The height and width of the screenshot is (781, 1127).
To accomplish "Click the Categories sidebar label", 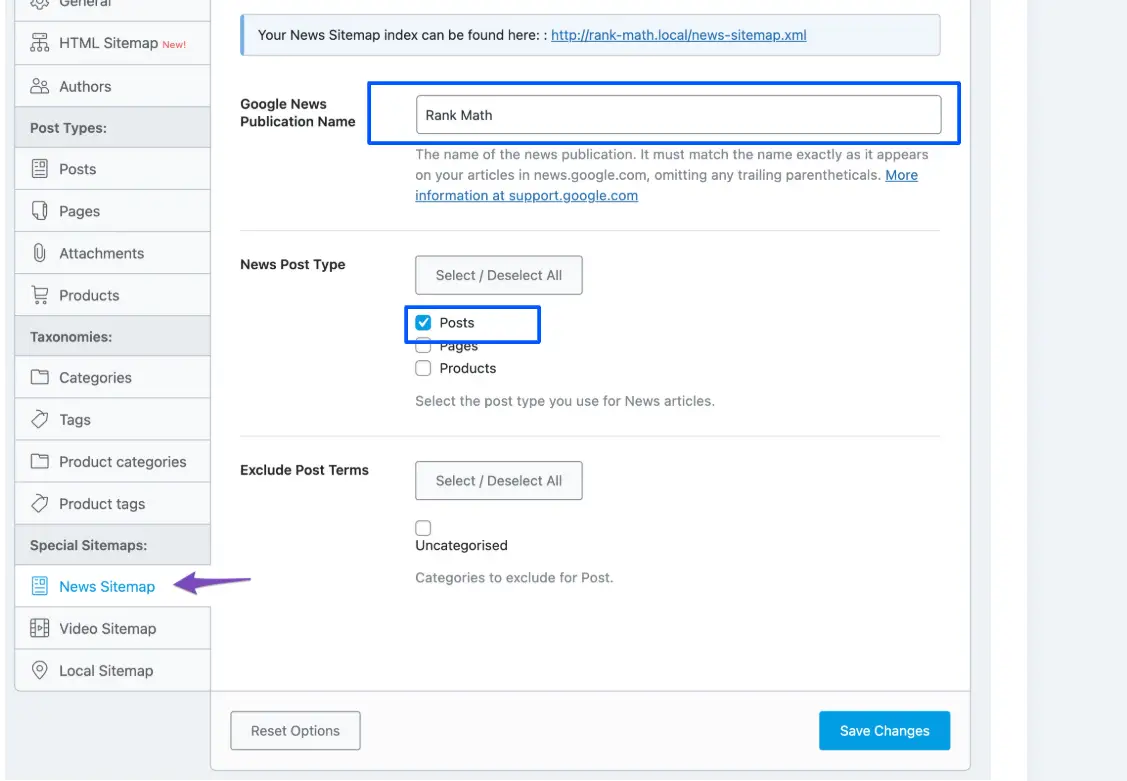I will 96,378.
